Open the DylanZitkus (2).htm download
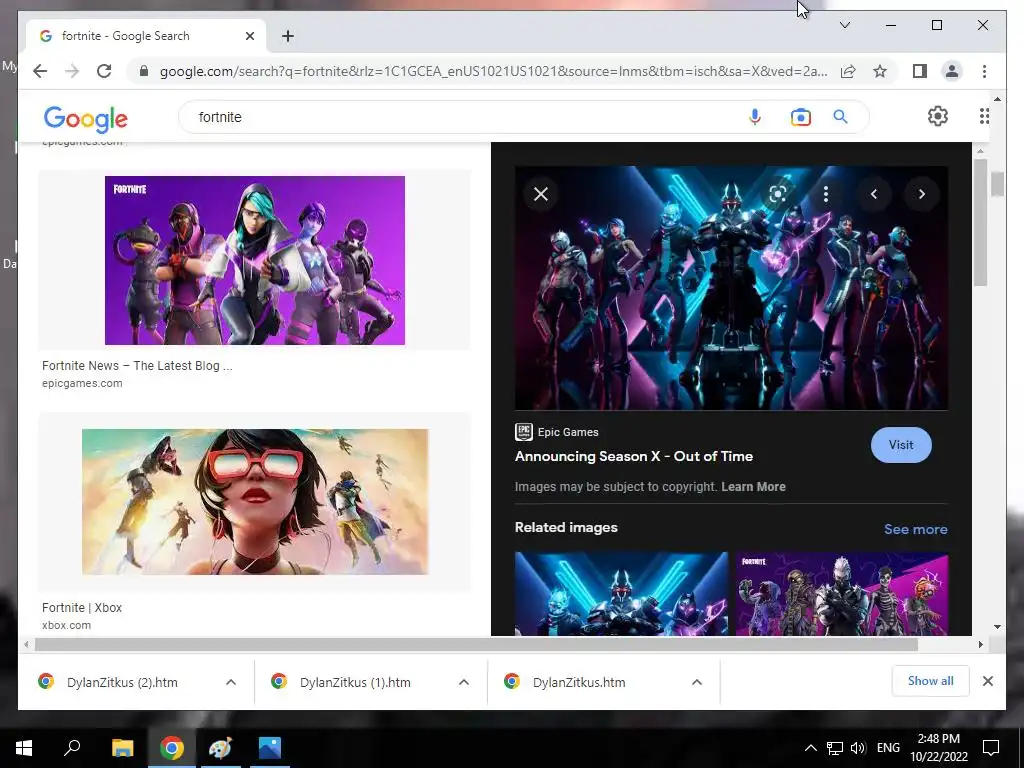1024x768 pixels. 122,682
